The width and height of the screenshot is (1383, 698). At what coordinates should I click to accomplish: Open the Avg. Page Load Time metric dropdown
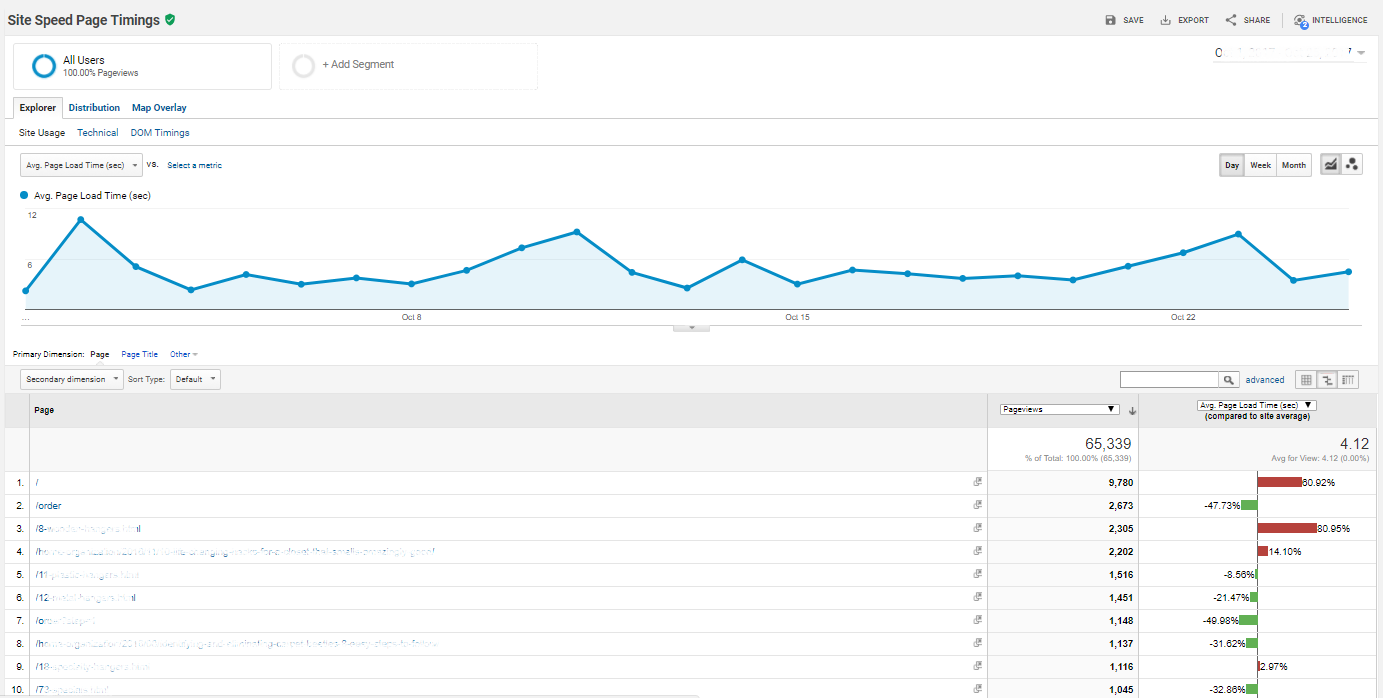click(80, 164)
